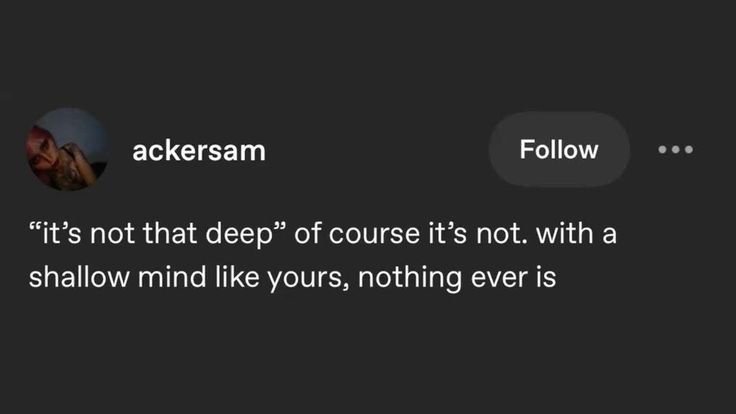Click the phrase "nothing ever is"
The height and width of the screenshot is (414, 736).
coord(457,277)
